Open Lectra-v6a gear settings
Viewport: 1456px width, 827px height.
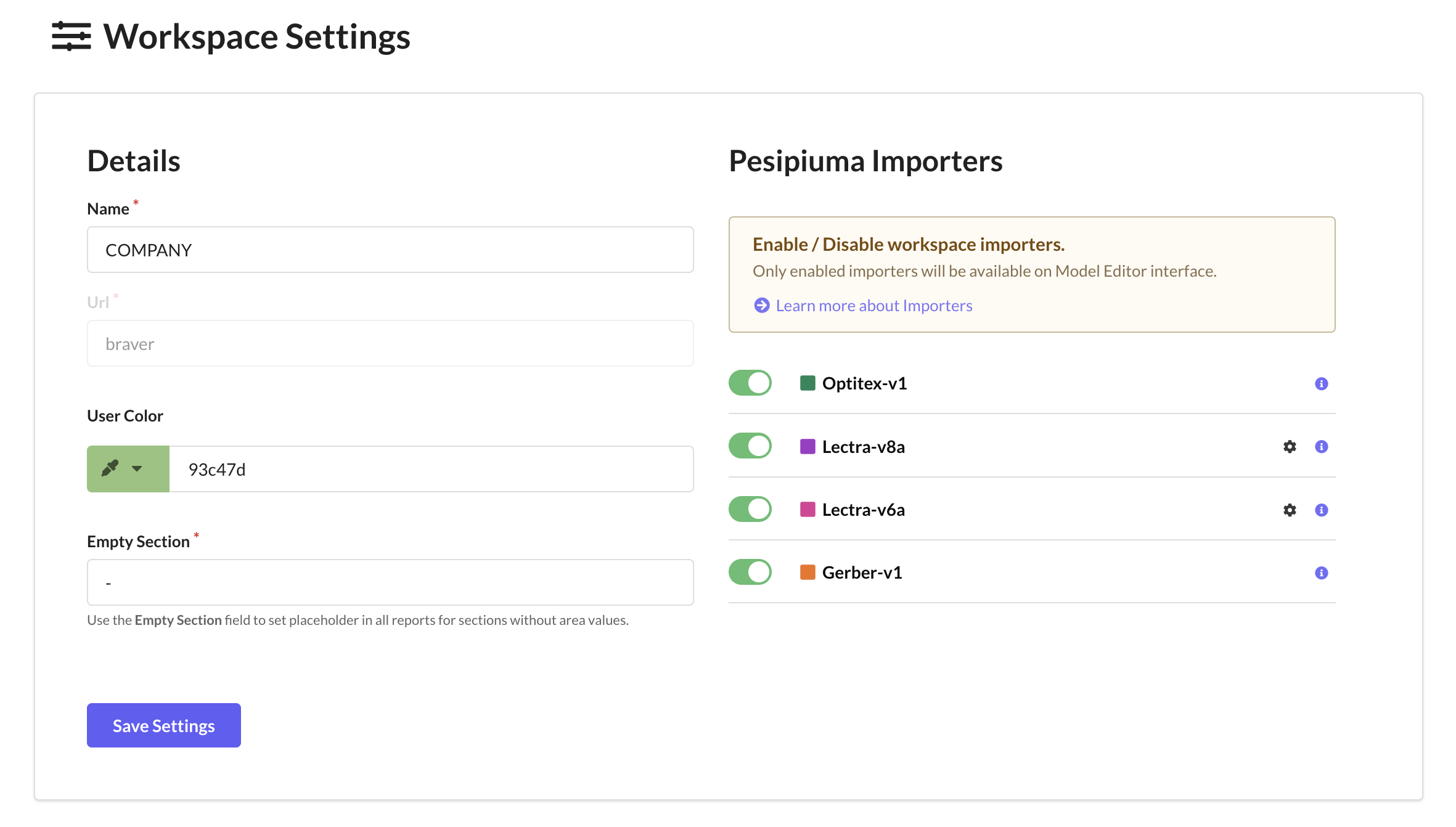(x=1290, y=510)
